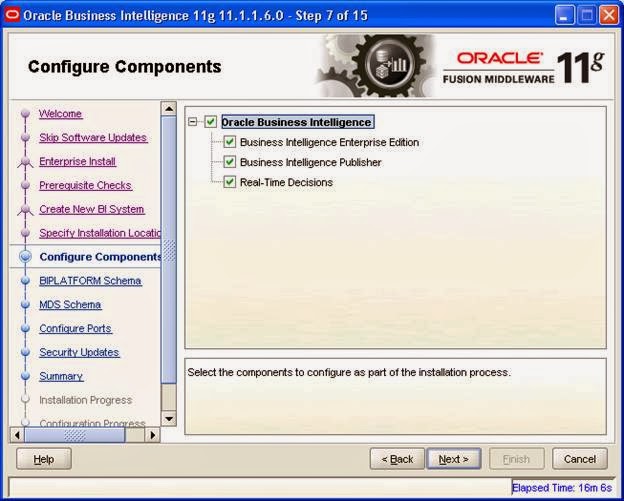Screen dimensions: 624x501
Task: Click the gears graphic in the header banner
Action: (x=376, y=66)
